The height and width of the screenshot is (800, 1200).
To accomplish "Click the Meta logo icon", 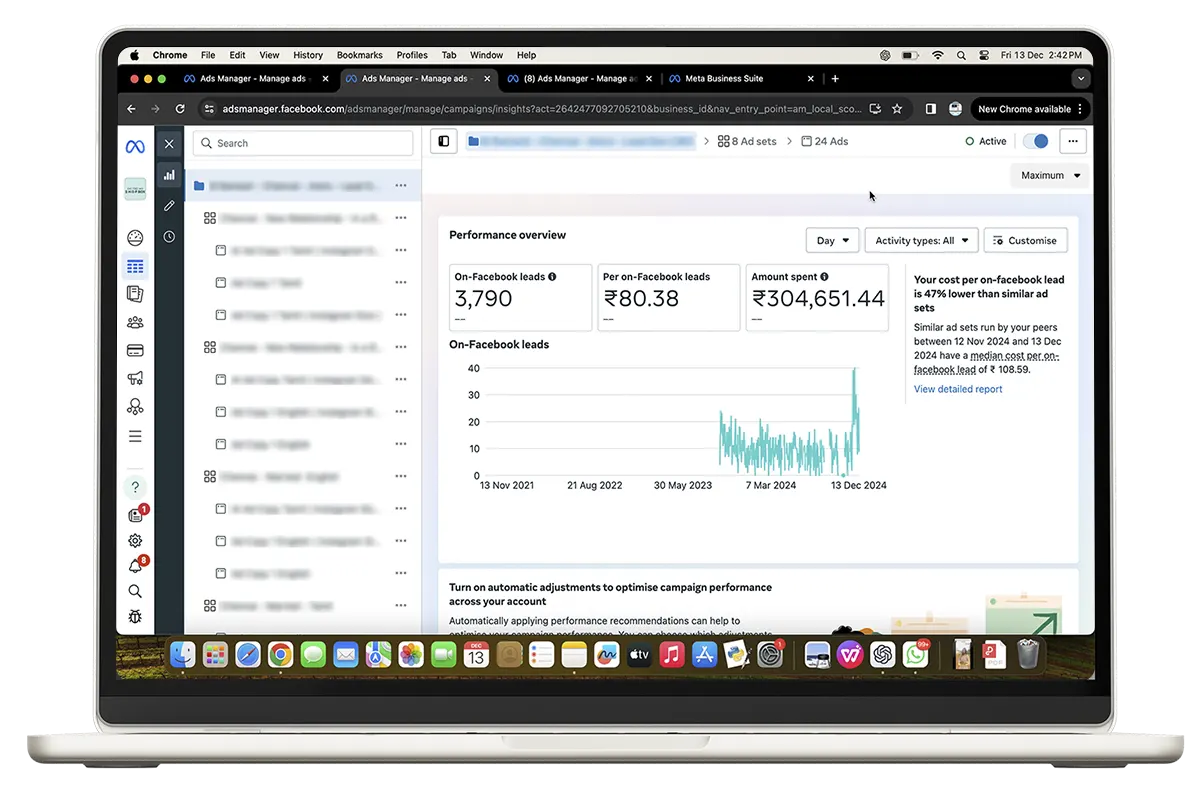I will click(135, 146).
